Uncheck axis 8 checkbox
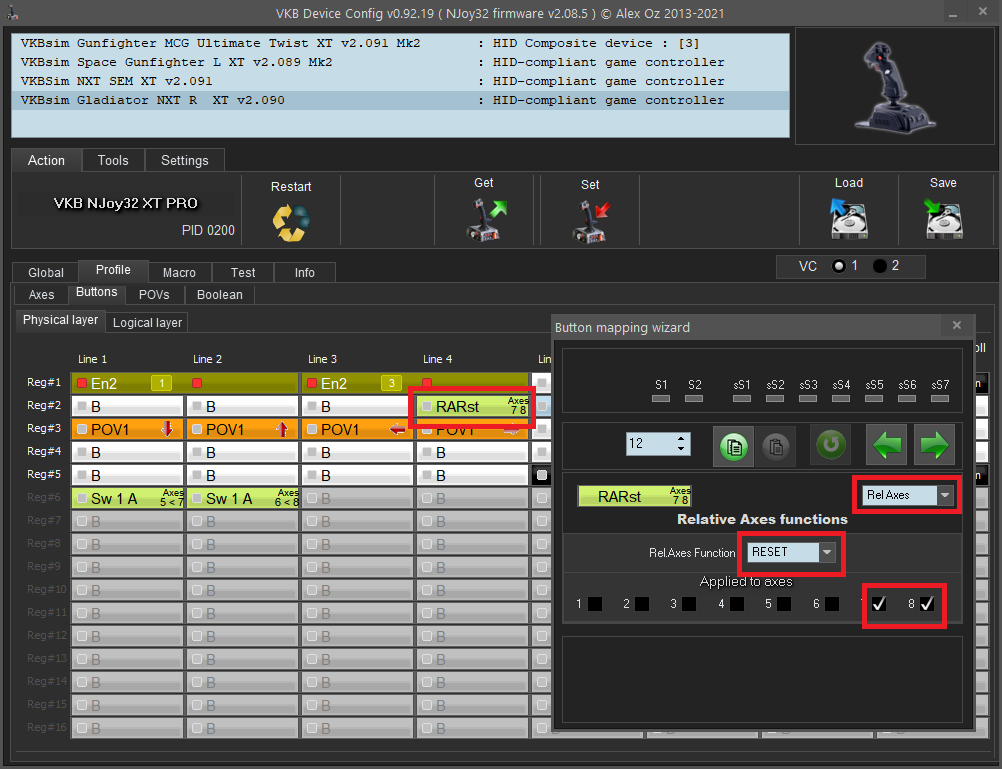This screenshot has width=1002, height=769. (927, 604)
